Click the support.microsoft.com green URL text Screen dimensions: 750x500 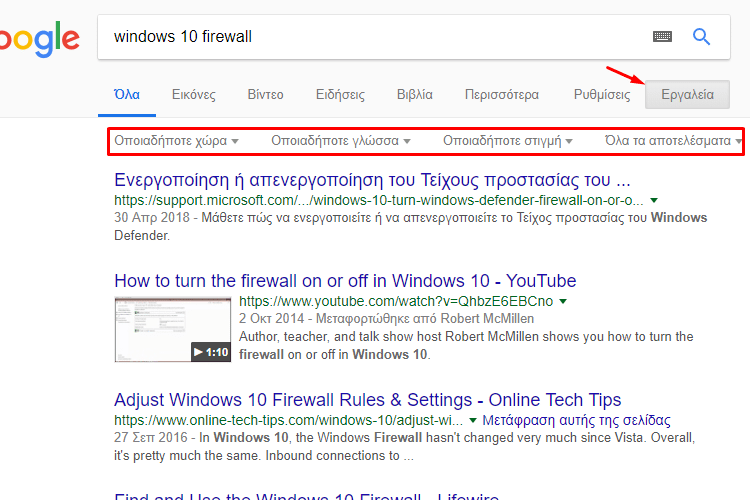point(379,200)
